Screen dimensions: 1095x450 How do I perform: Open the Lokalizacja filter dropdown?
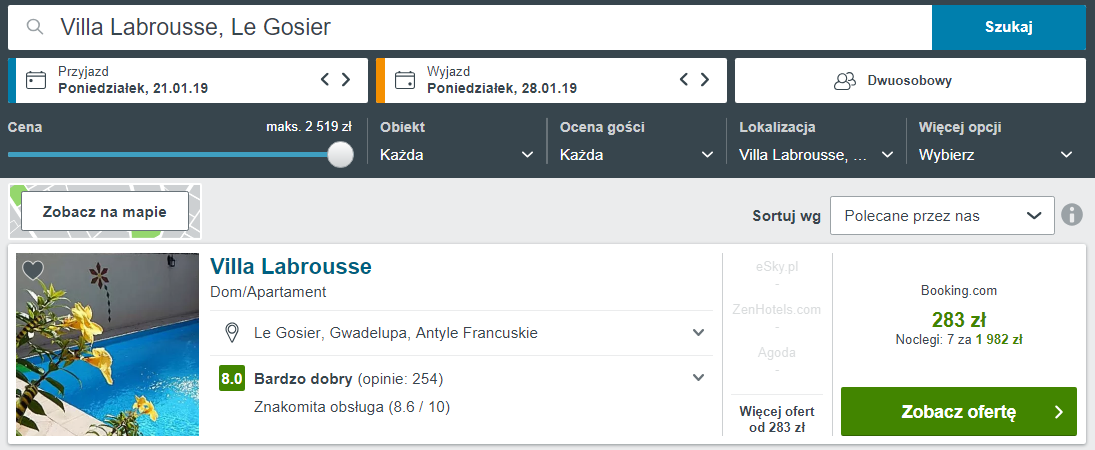click(816, 155)
